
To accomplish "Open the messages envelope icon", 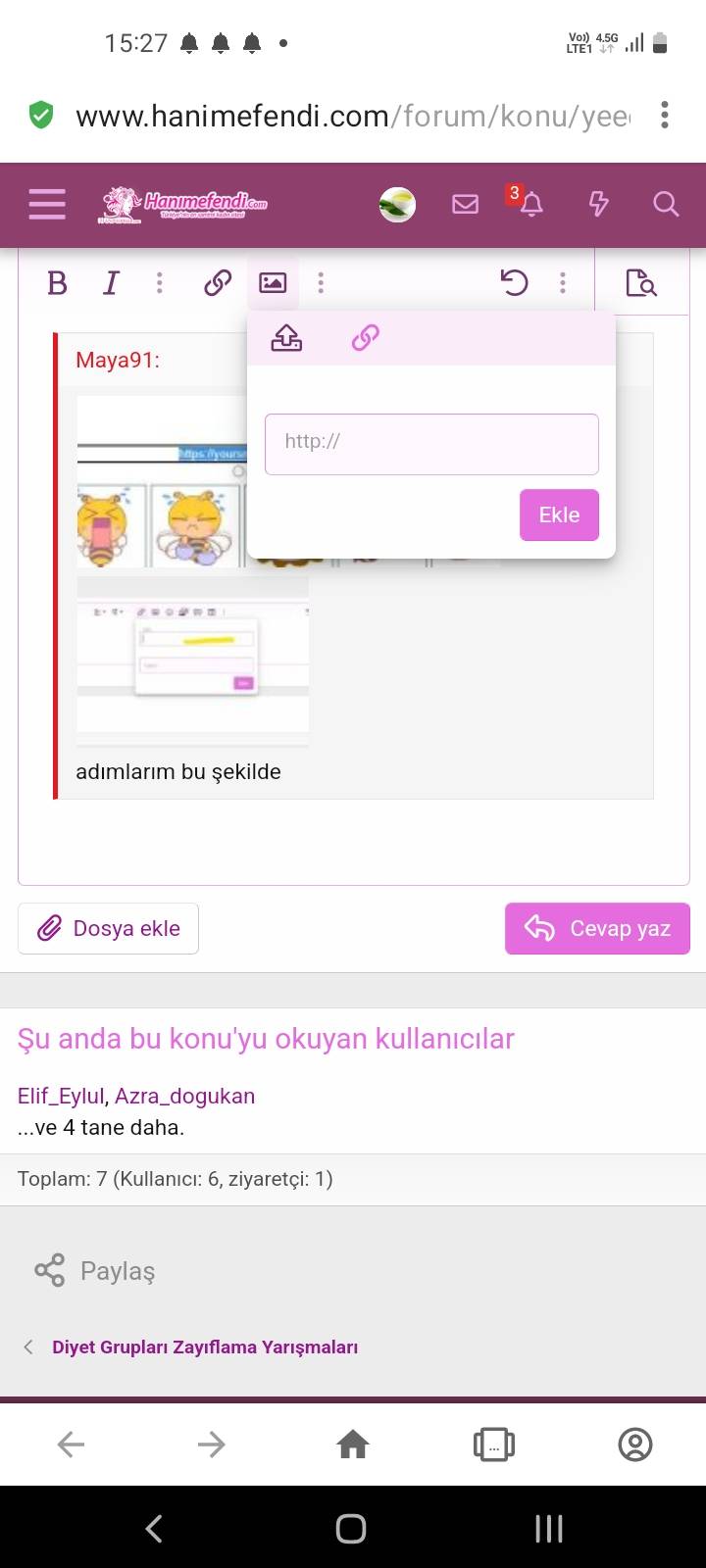I will [465, 204].
